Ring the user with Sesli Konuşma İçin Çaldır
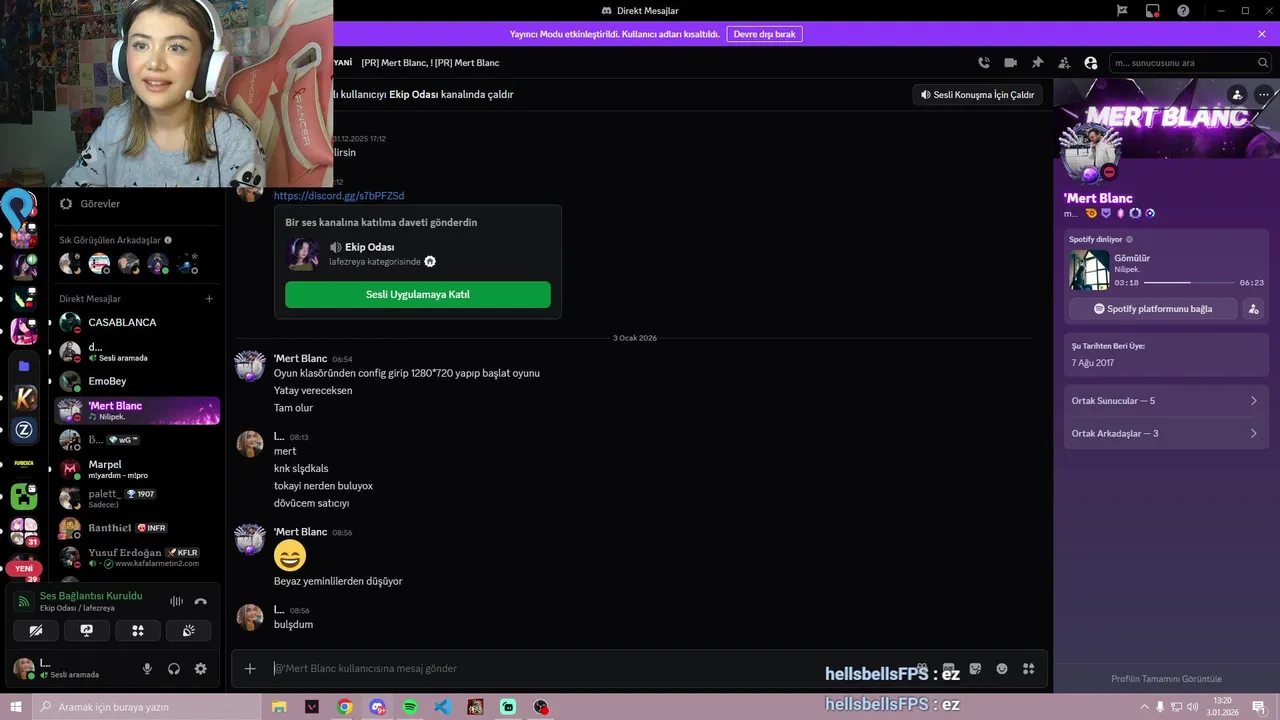The height and width of the screenshot is (720, 1280). [977, 95]
